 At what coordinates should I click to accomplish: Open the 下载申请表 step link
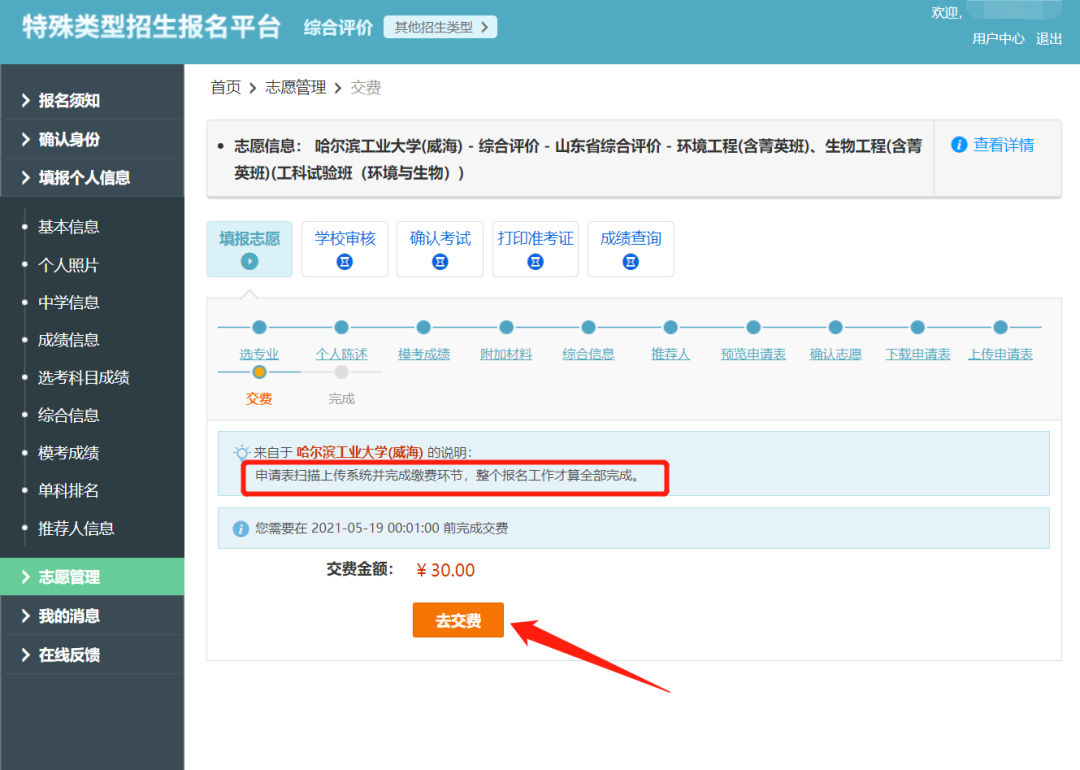(x=917, y=354)
